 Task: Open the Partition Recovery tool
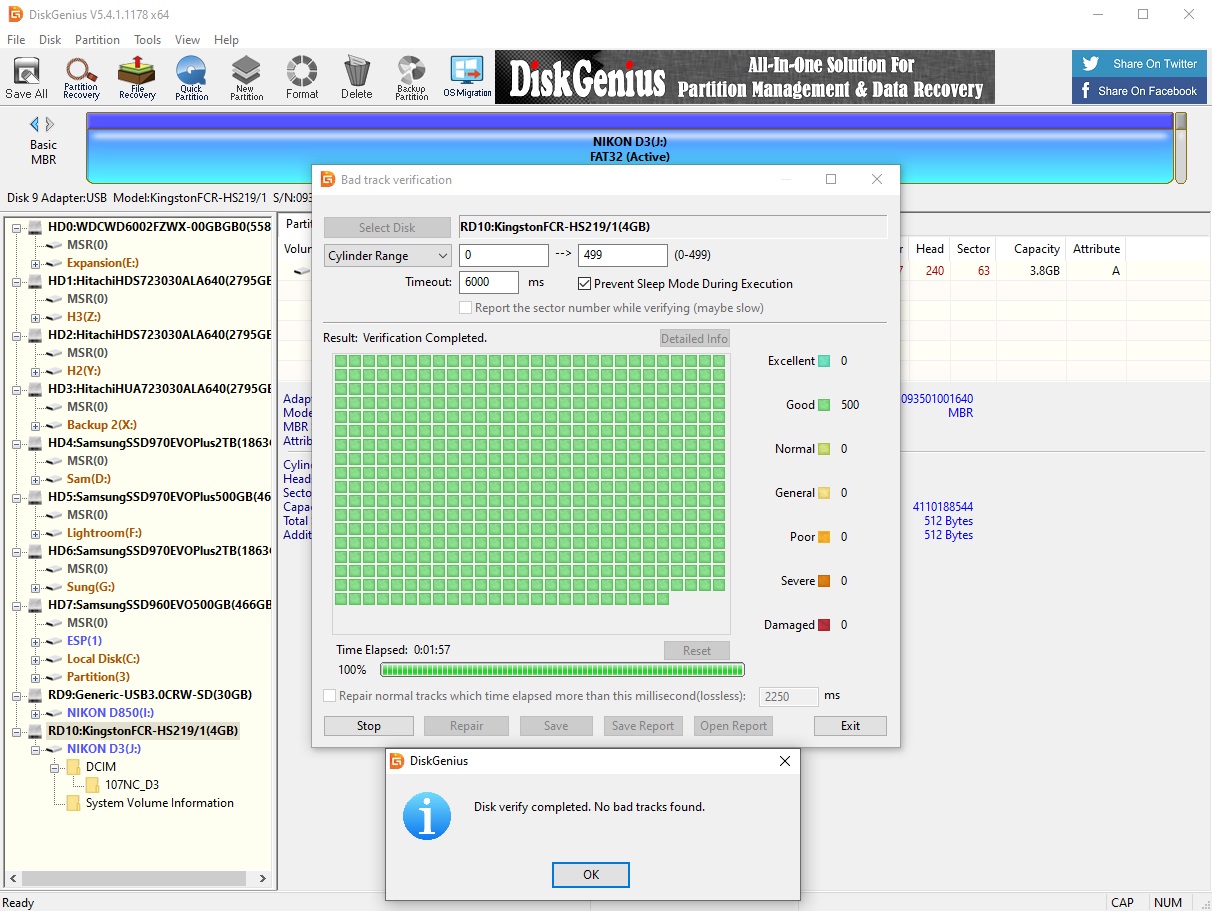tap(81, 77)
